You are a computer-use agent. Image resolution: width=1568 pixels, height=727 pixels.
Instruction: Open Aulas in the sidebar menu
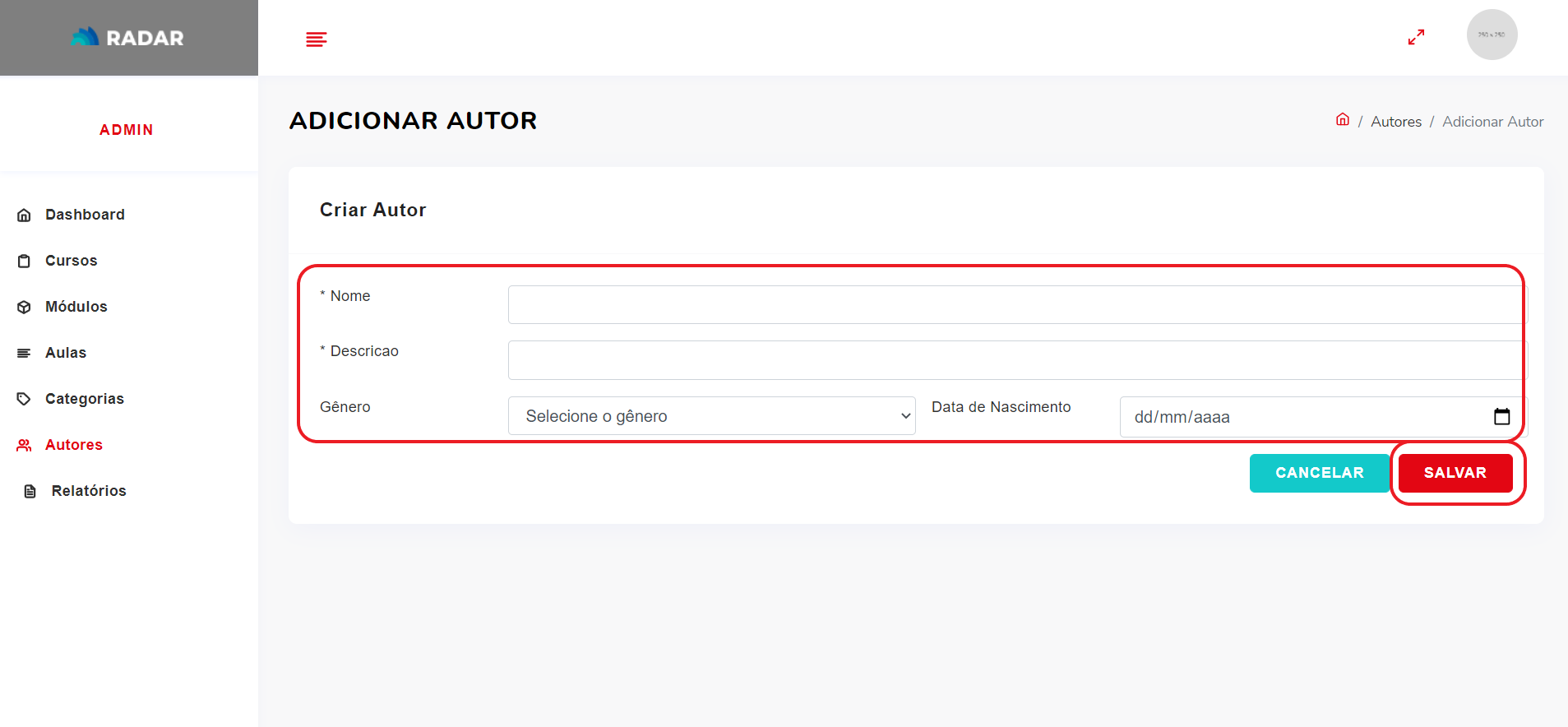pyautogui.click(x=66, y=353)
